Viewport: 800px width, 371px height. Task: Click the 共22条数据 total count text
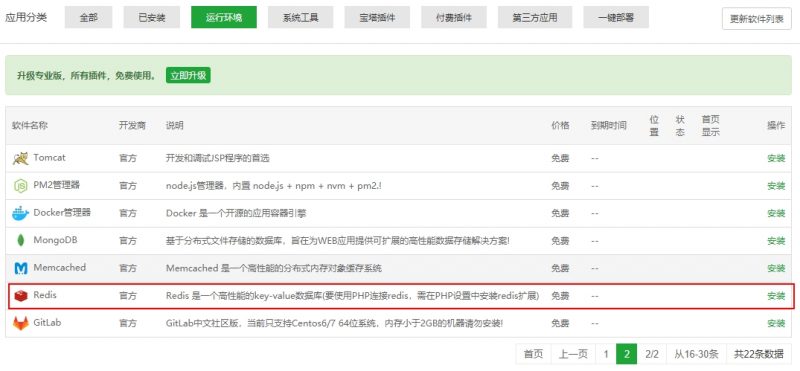(759, 354)
